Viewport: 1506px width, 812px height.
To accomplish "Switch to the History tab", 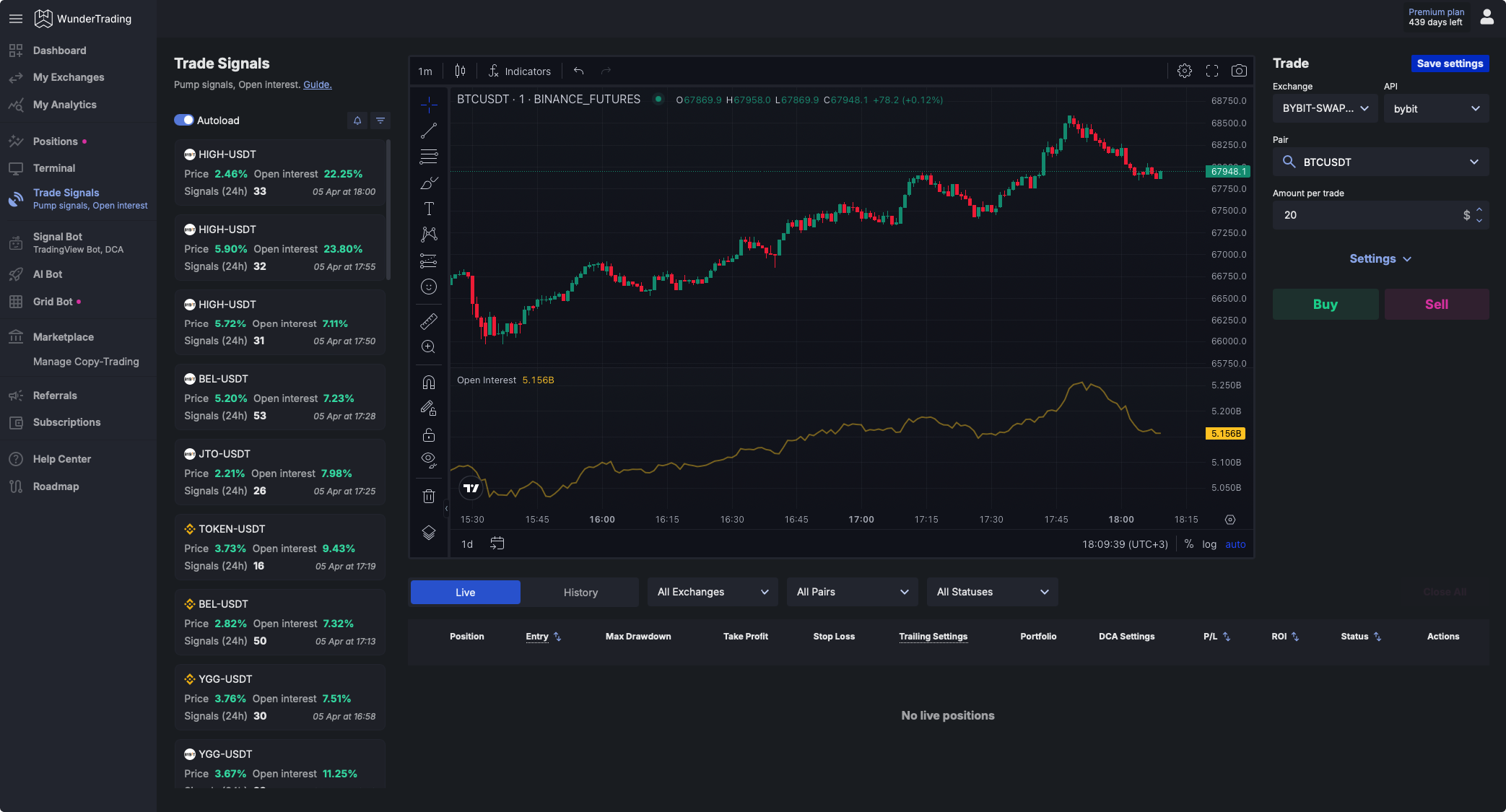I will tap(580, 592).
